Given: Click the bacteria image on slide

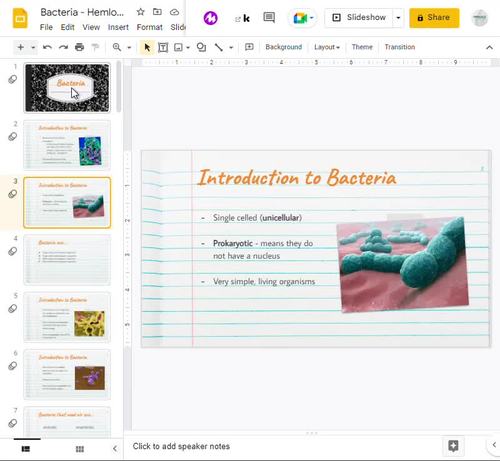Looking at the screenshot, I should tap(403, 265).
